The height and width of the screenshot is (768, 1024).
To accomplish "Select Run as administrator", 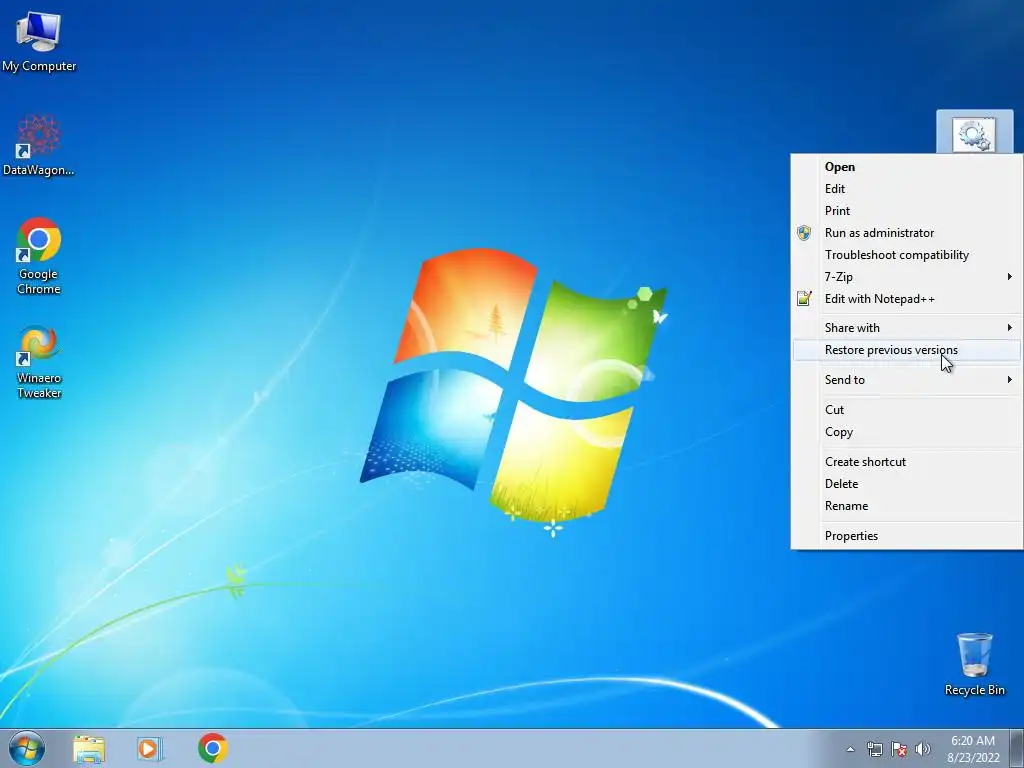I will coord(907,233).
